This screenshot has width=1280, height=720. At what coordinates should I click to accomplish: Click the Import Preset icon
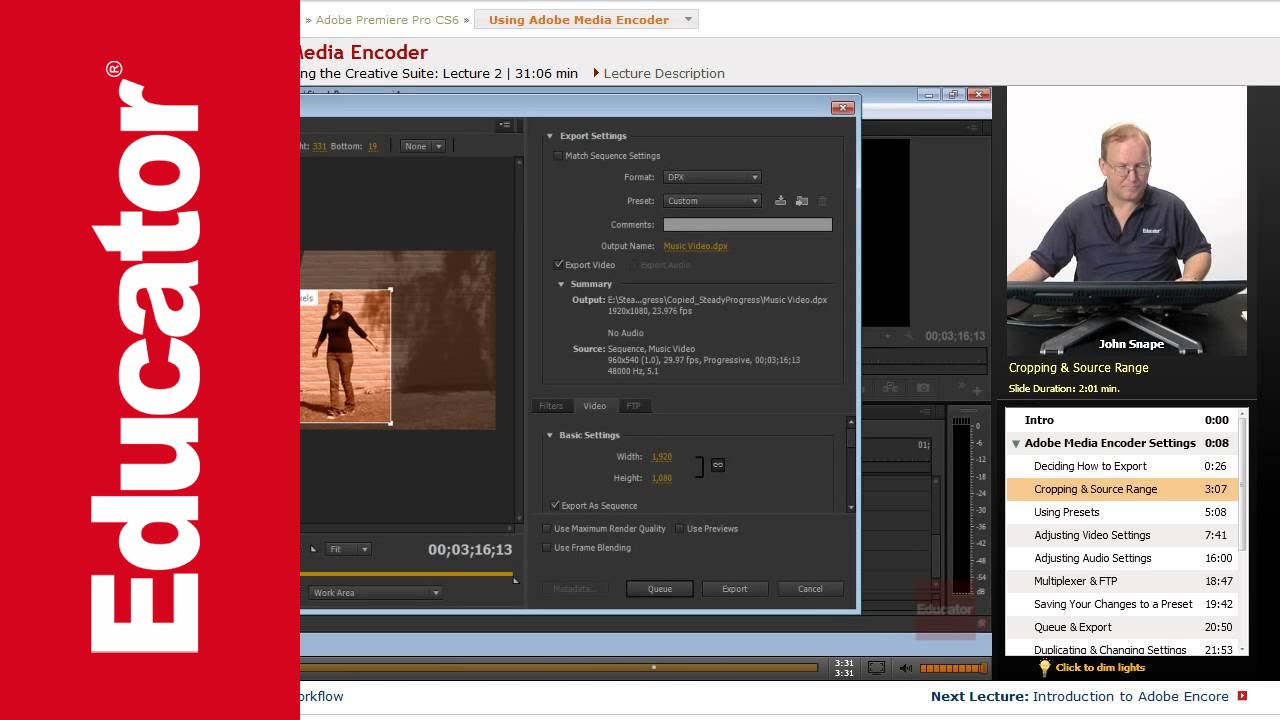point(802,201)
